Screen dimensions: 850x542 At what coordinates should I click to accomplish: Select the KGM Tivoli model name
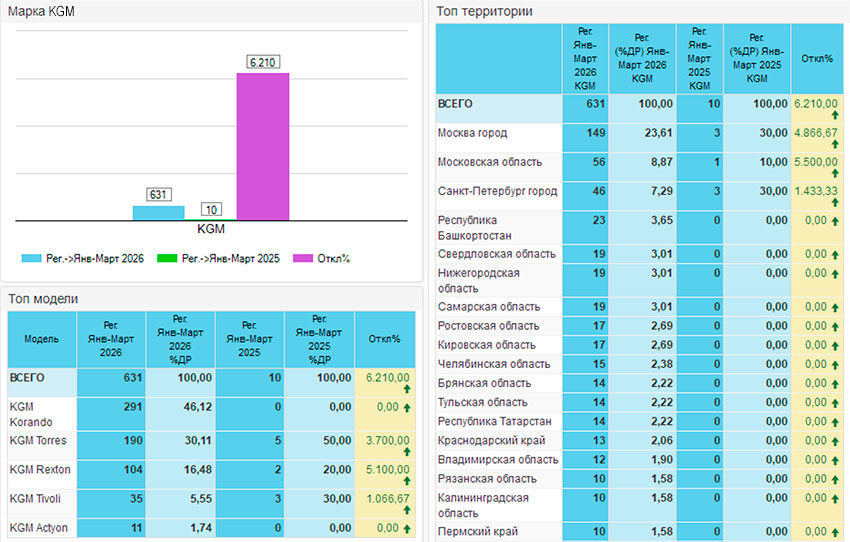38,498
